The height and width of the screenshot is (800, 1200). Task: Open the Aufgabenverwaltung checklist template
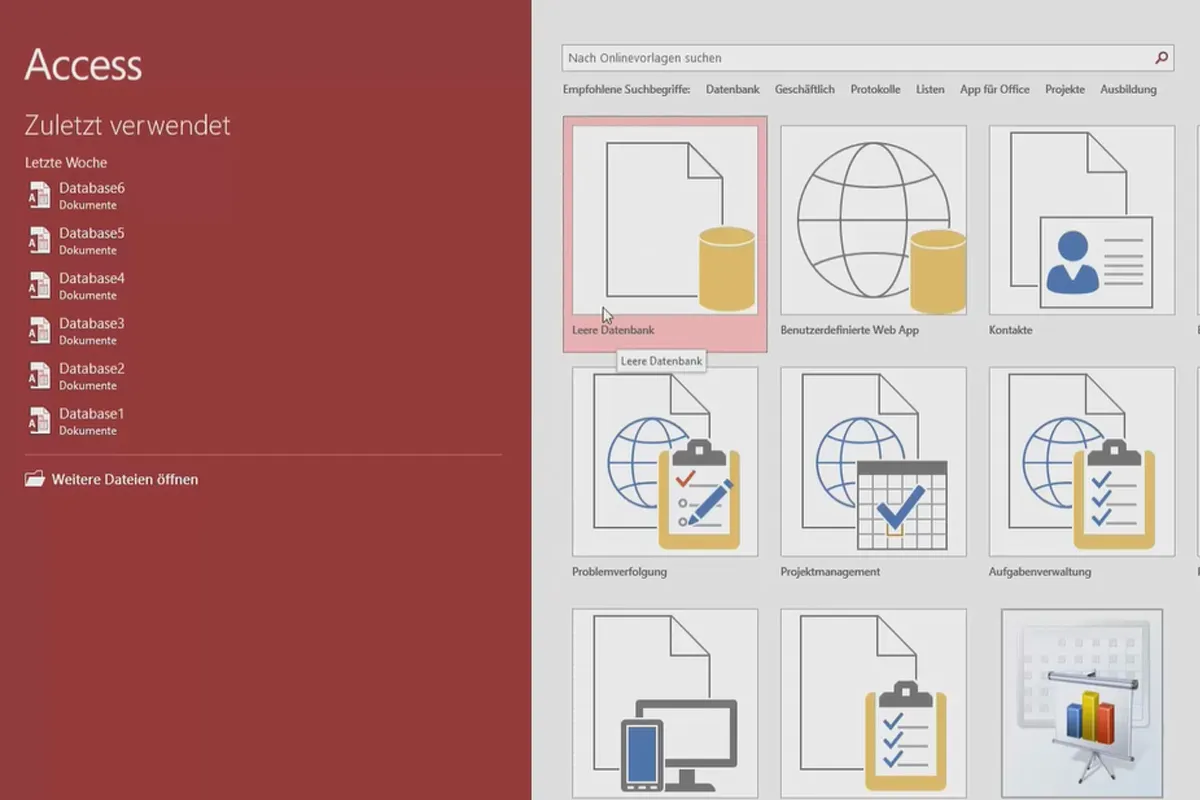point(1082,461)
